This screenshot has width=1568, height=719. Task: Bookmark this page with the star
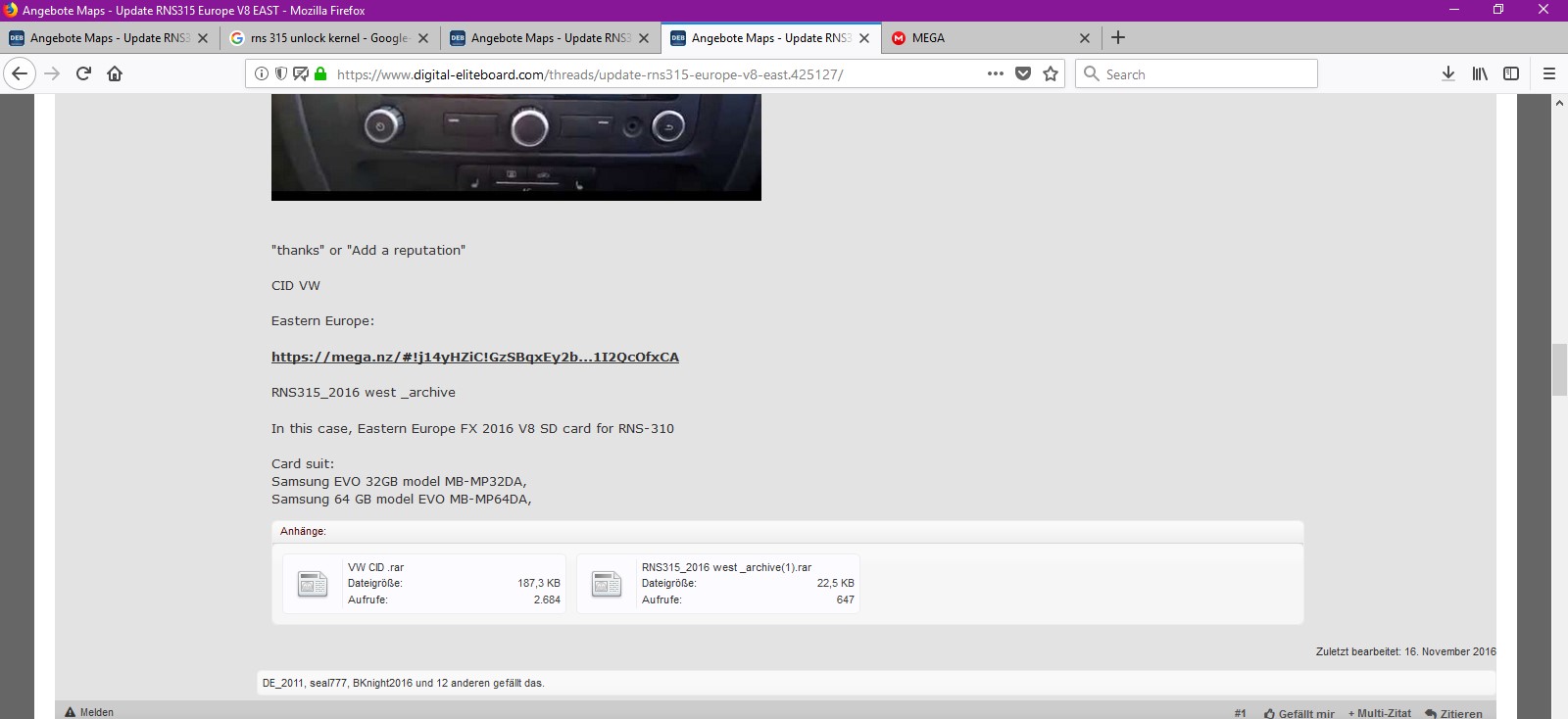coord(1051,73)
